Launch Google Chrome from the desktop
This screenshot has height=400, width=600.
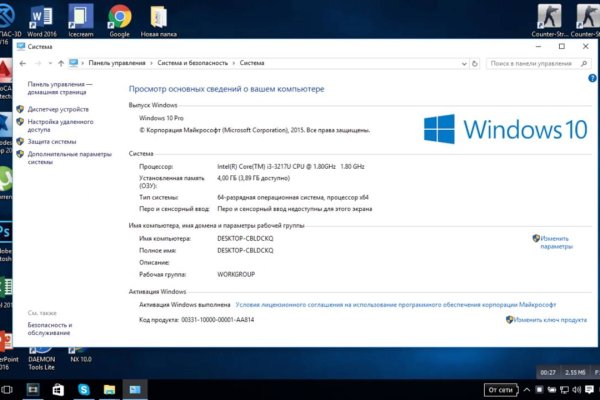click(x=119, y=17)
